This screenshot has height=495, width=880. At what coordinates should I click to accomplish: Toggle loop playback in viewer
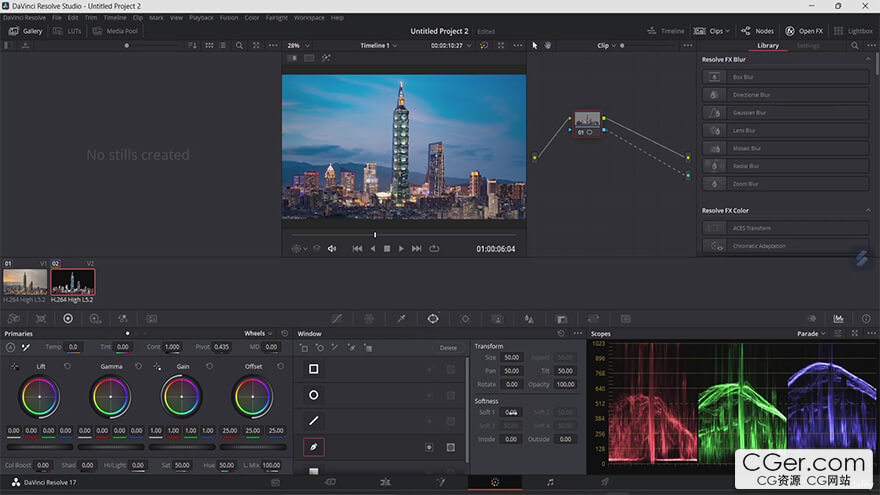434,249
